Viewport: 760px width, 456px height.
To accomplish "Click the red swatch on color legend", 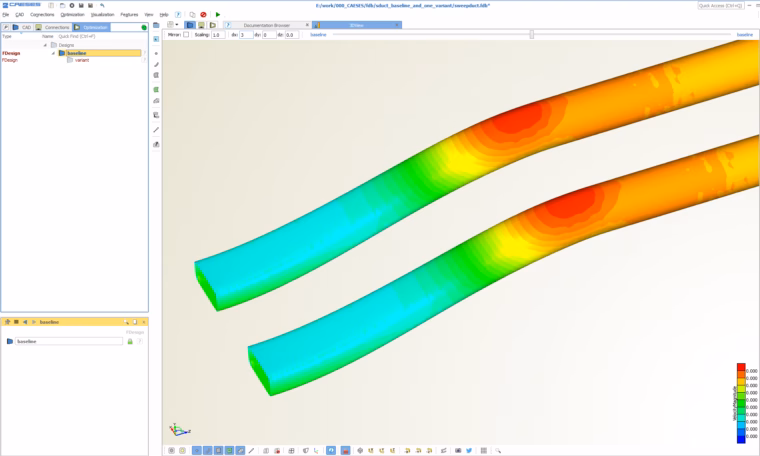I will pos(741,367).
